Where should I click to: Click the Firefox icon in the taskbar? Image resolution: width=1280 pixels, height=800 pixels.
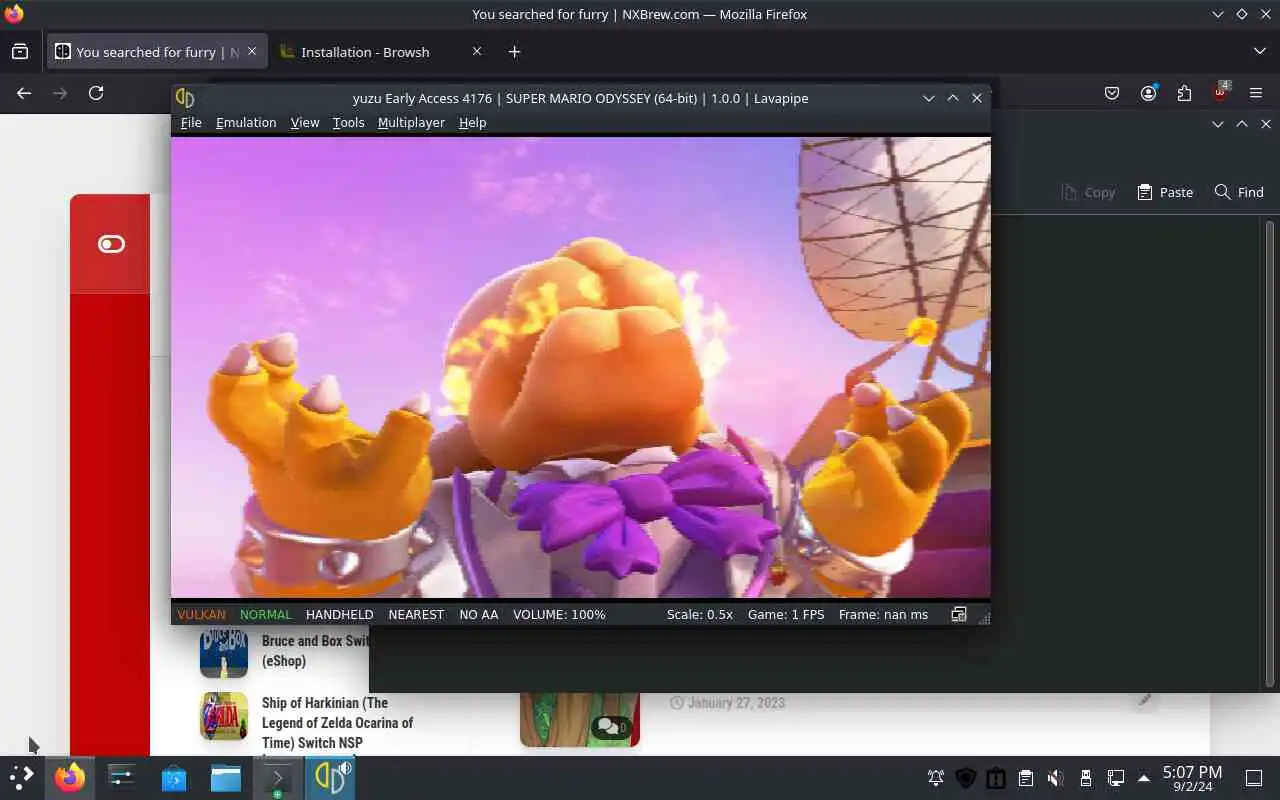point(70,778)
